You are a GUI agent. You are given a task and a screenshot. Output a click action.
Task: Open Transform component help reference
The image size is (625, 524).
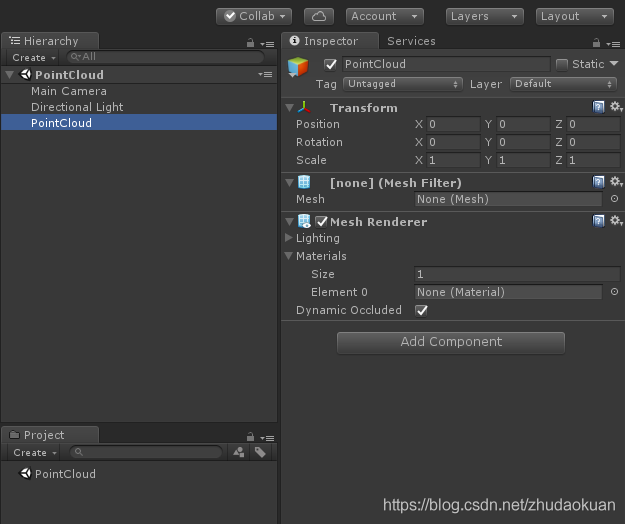coord(598,107)
